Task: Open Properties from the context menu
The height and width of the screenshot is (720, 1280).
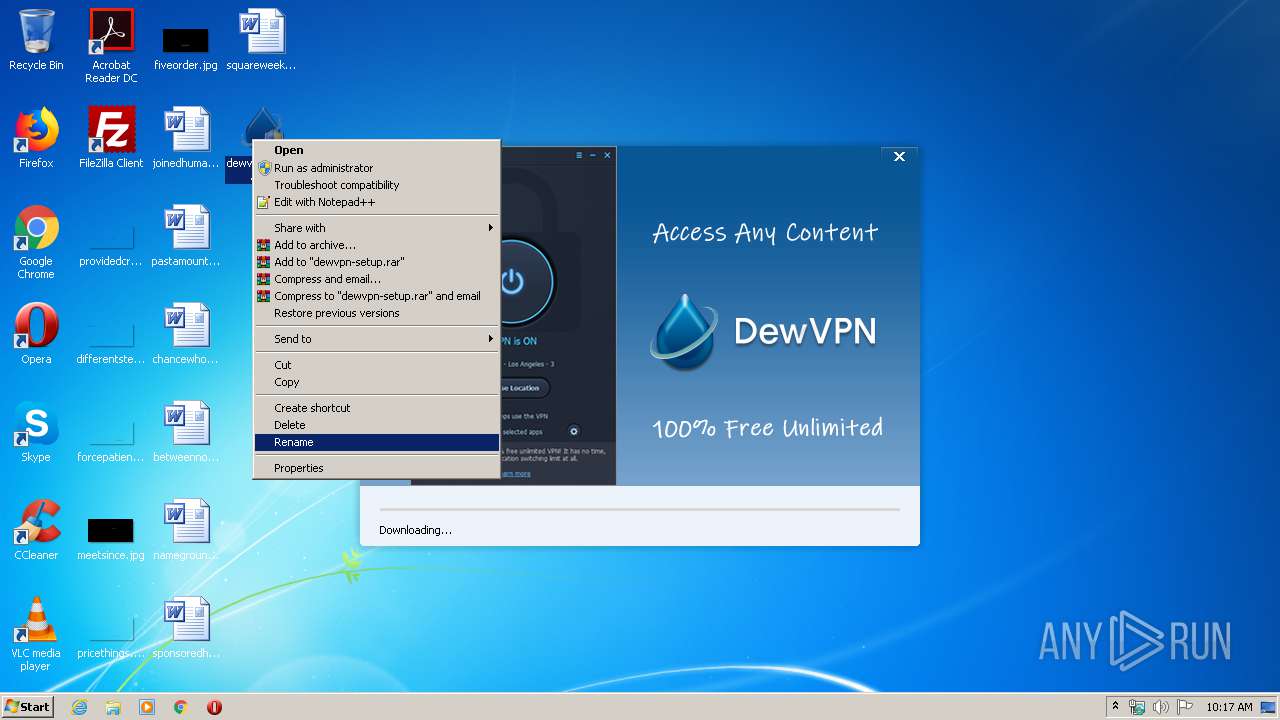Action: point(377,468)
